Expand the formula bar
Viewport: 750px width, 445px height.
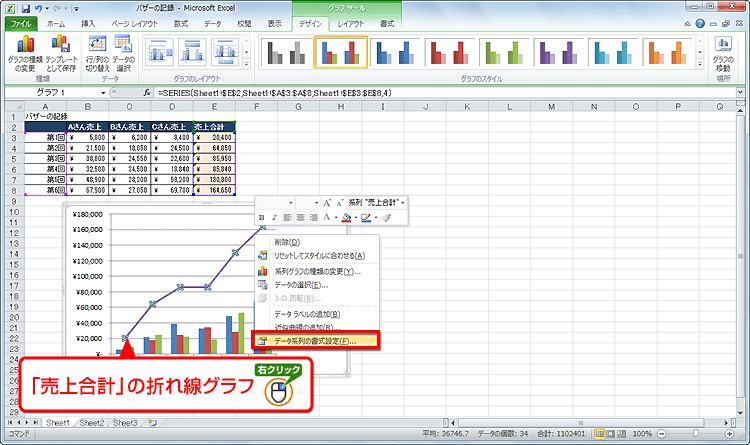(740, 92)
